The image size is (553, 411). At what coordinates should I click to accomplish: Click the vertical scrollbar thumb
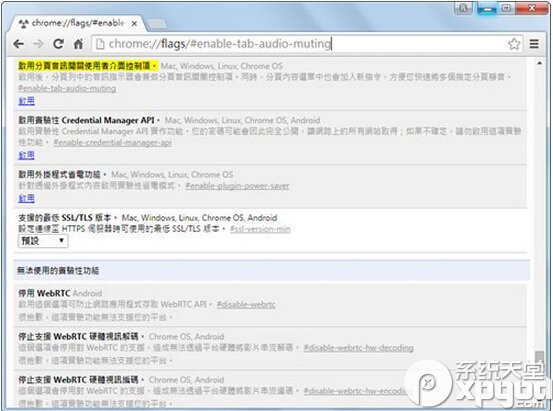pos(539,357)
